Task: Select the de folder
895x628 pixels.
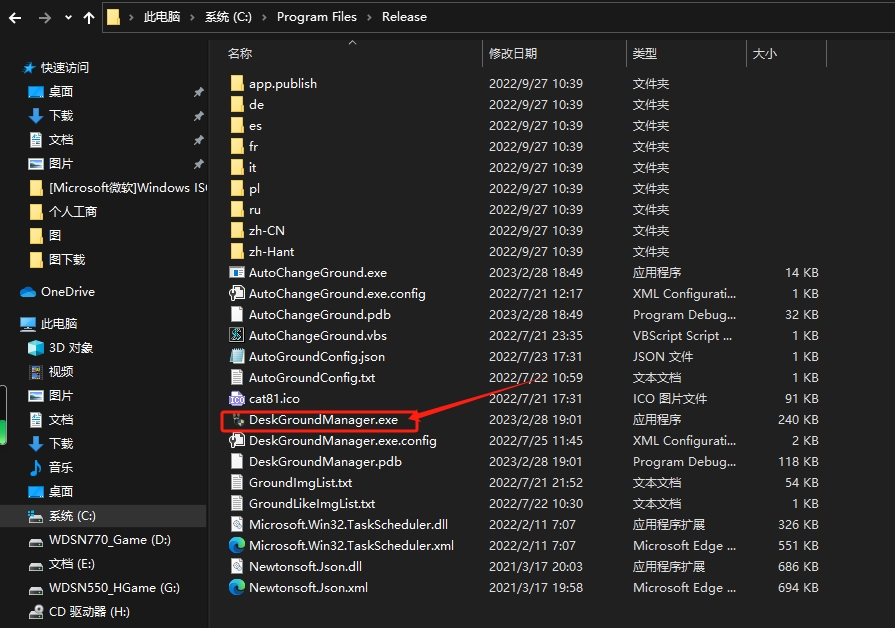Action: point(256,105)
